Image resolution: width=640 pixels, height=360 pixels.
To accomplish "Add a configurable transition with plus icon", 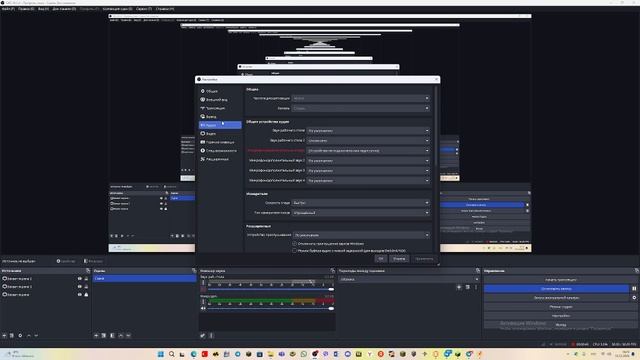I will point(459,287).
